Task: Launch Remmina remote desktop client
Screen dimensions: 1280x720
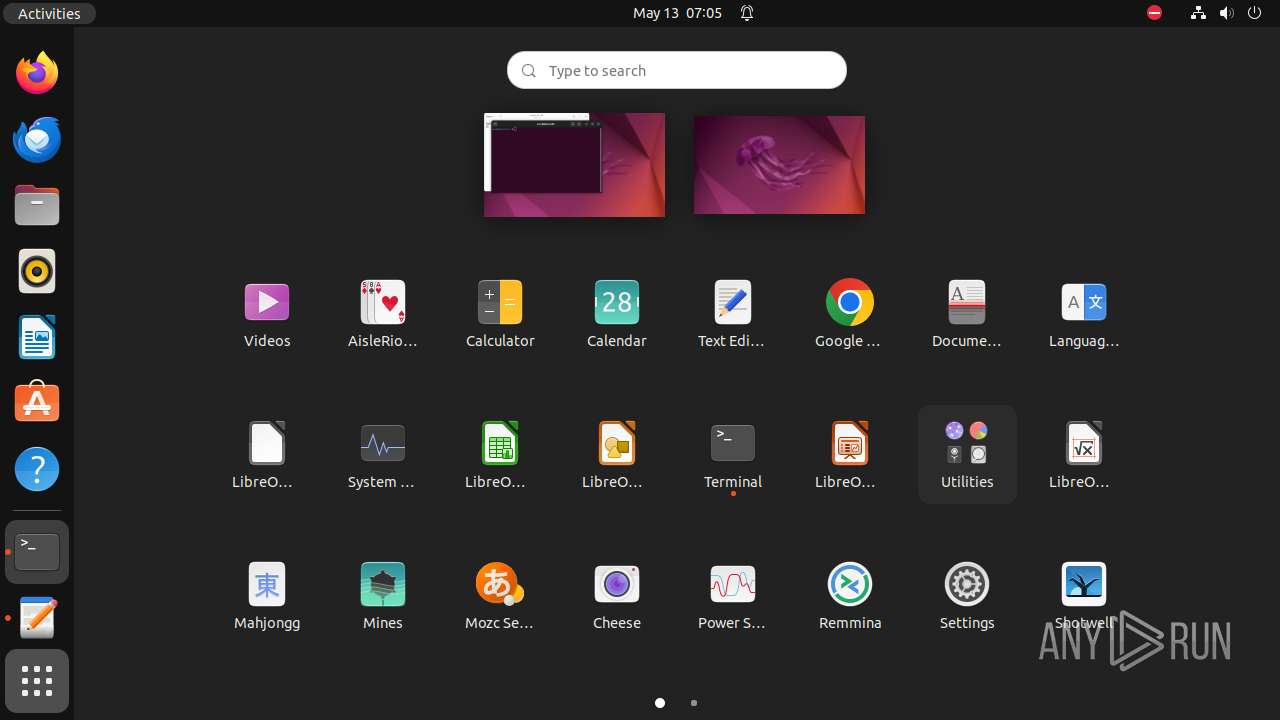Action: tap(850, 596)
